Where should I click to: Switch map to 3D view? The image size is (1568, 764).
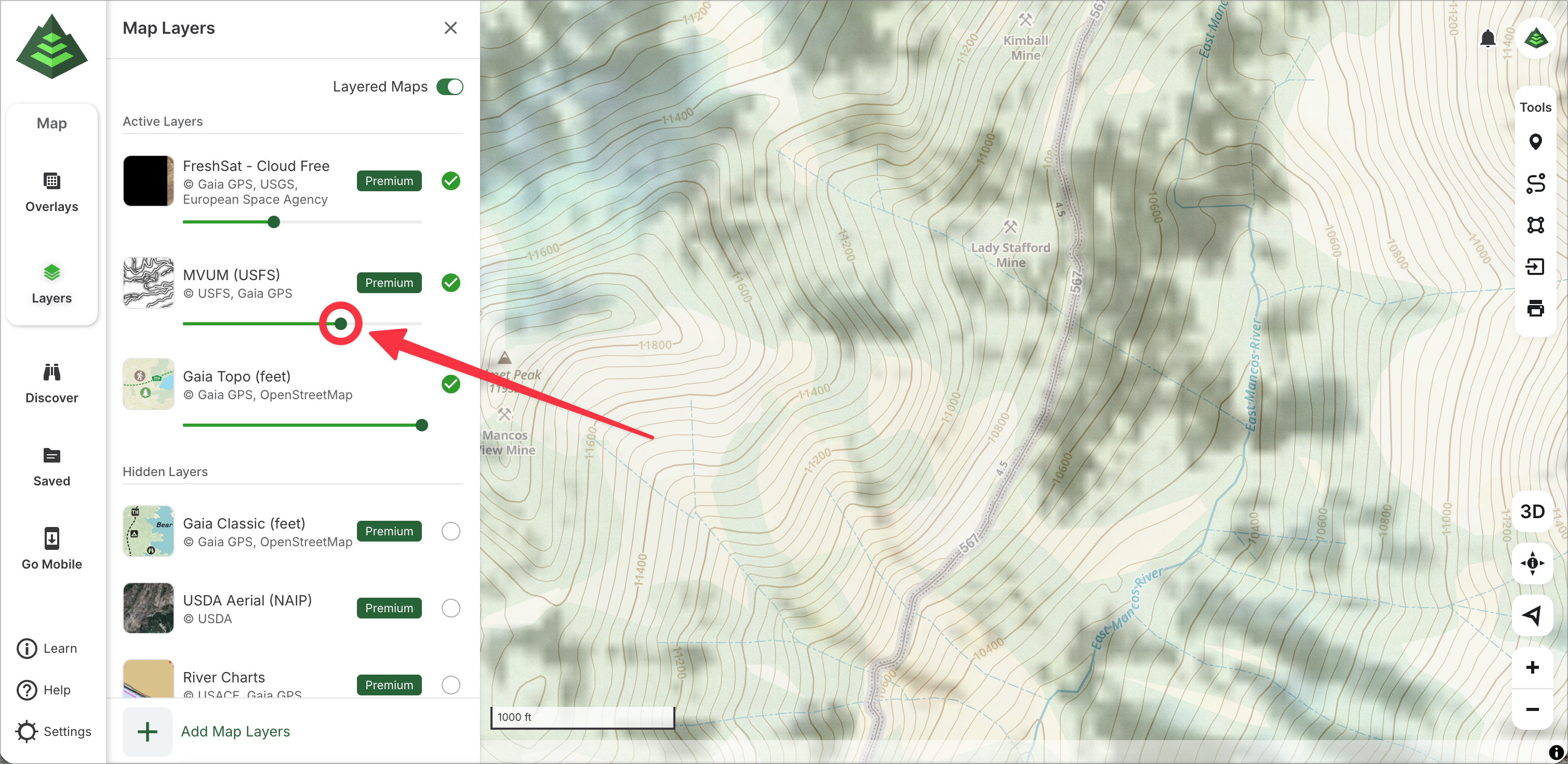(x=1532, y=511)
